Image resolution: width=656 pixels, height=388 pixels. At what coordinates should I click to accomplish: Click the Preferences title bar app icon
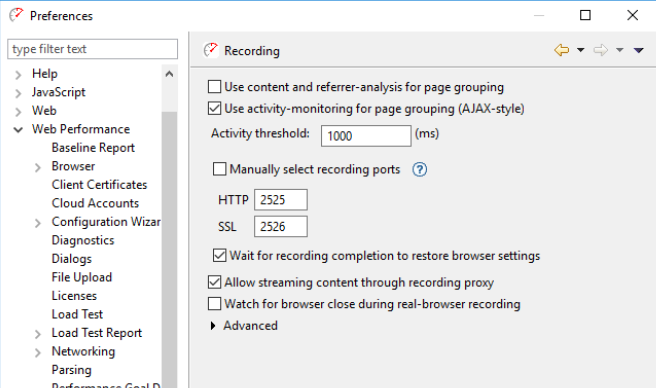click(x=16, y=15)
